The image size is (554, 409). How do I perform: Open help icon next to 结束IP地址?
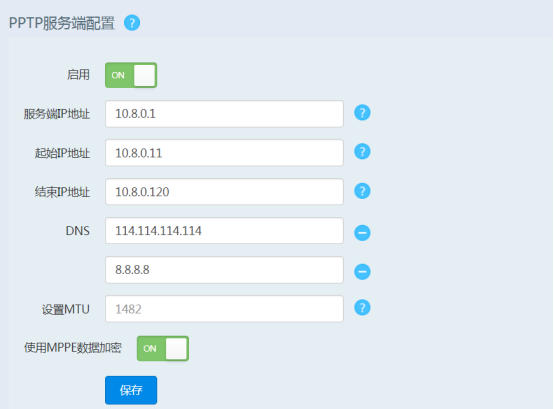tap(362, 191)
